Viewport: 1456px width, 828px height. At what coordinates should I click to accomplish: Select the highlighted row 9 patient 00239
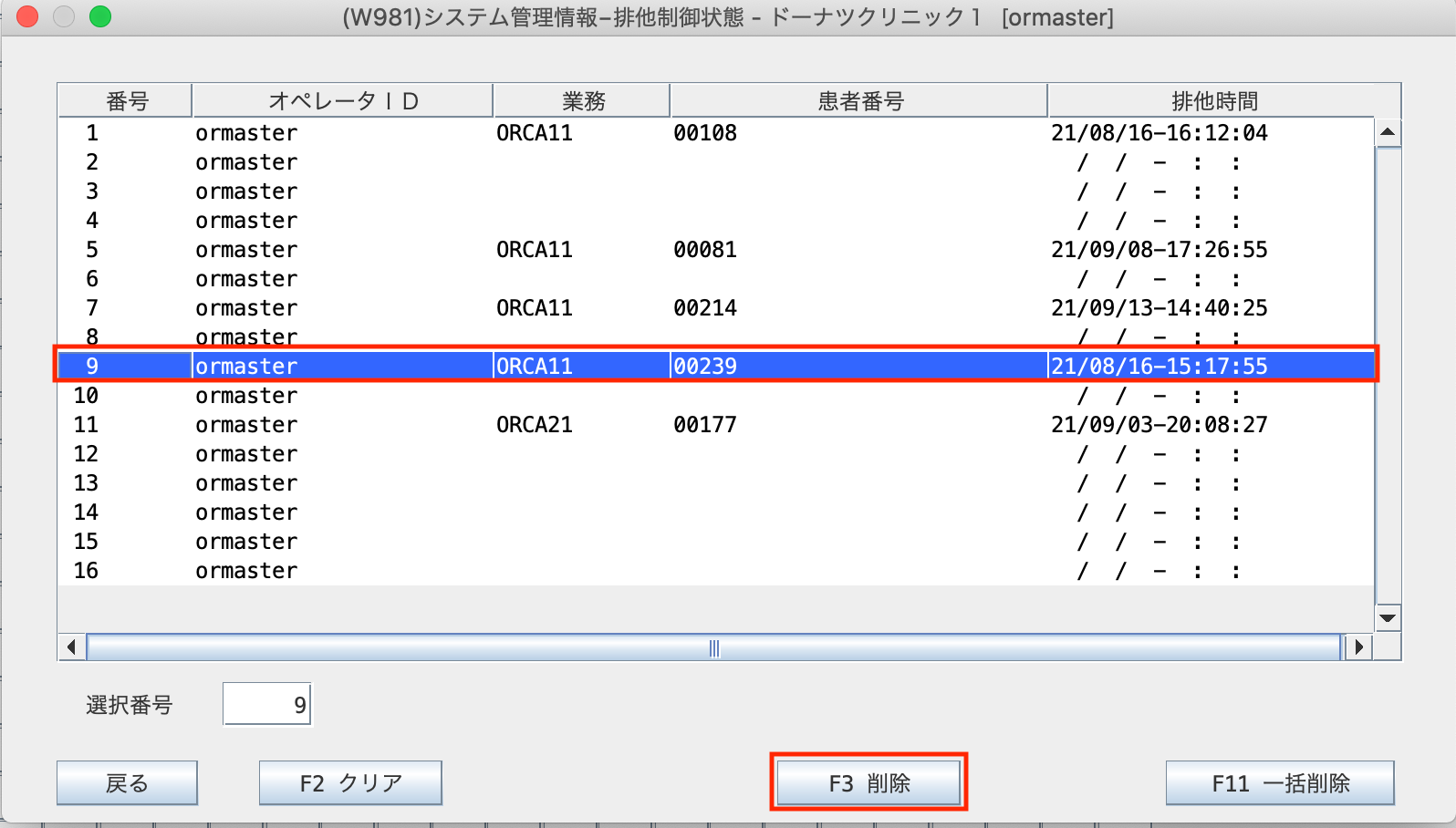coord(704,367)
